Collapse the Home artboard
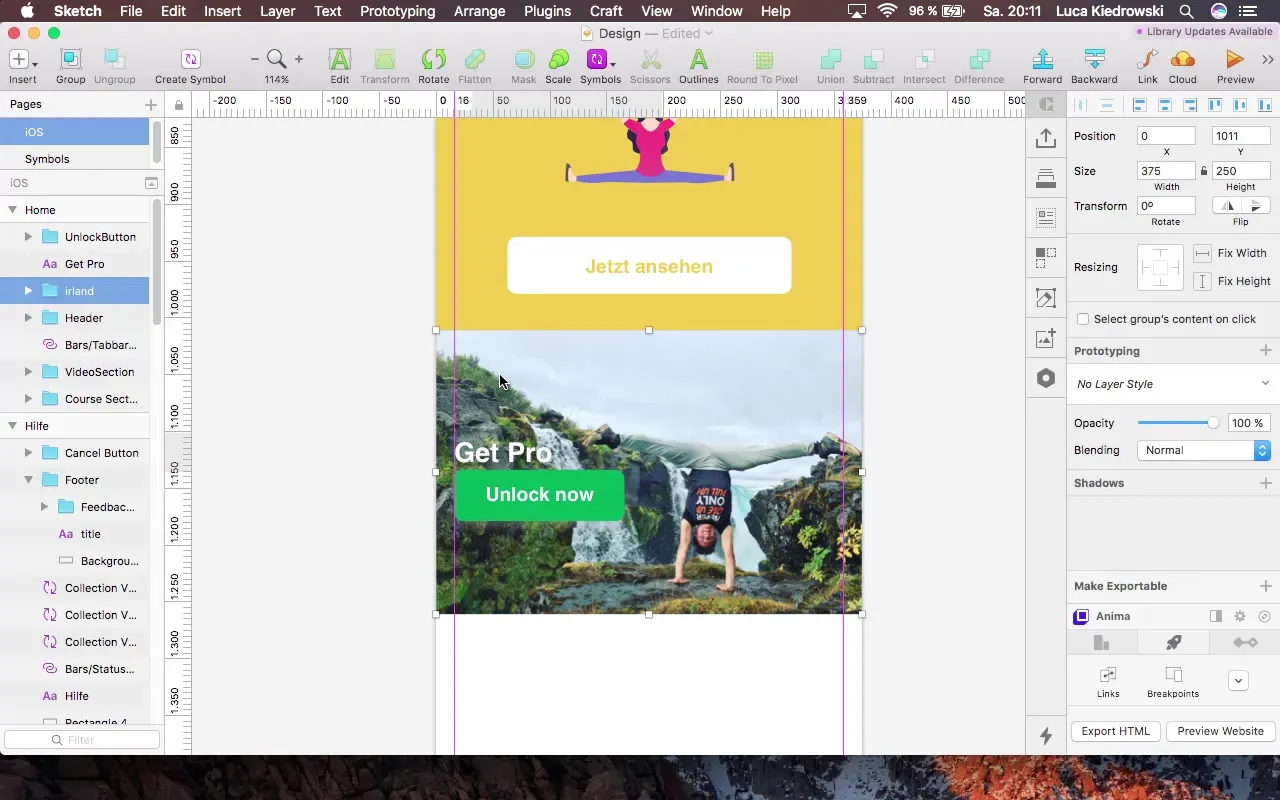The image size is (1280, 800). coord(12,210)
